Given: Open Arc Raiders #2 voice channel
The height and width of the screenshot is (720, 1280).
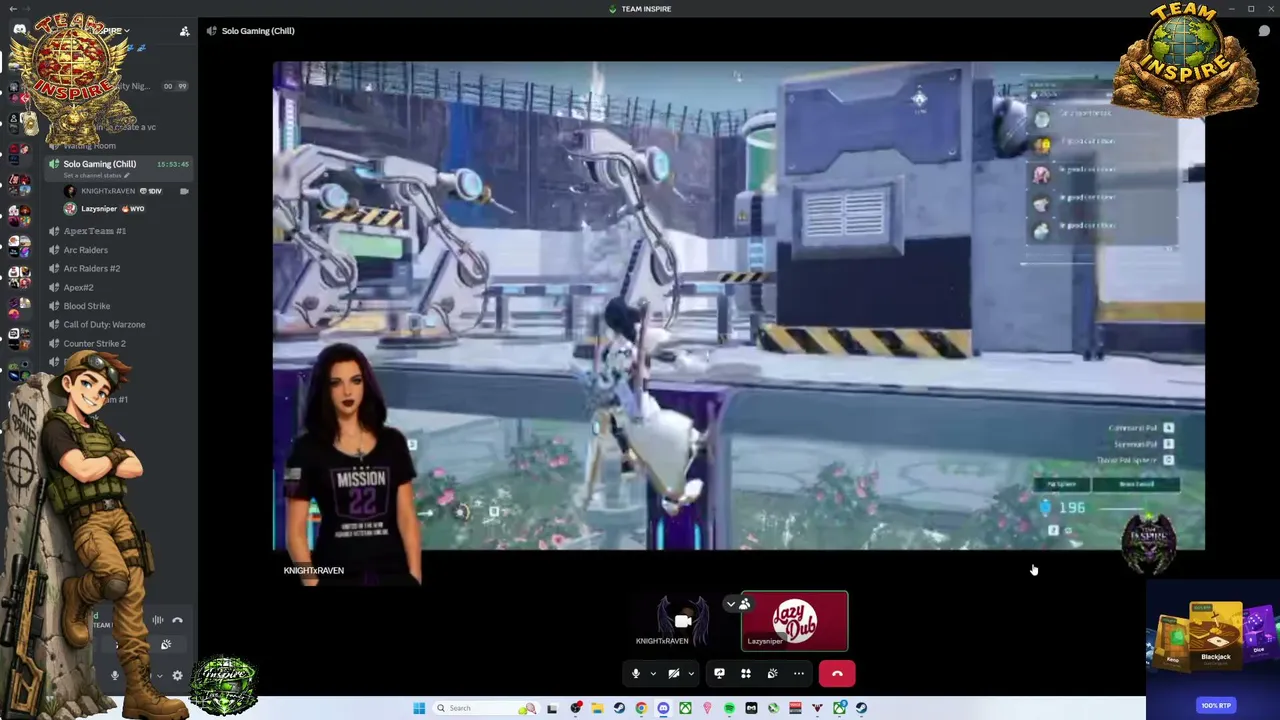Looking at the screenshot, I should [92, 268].
